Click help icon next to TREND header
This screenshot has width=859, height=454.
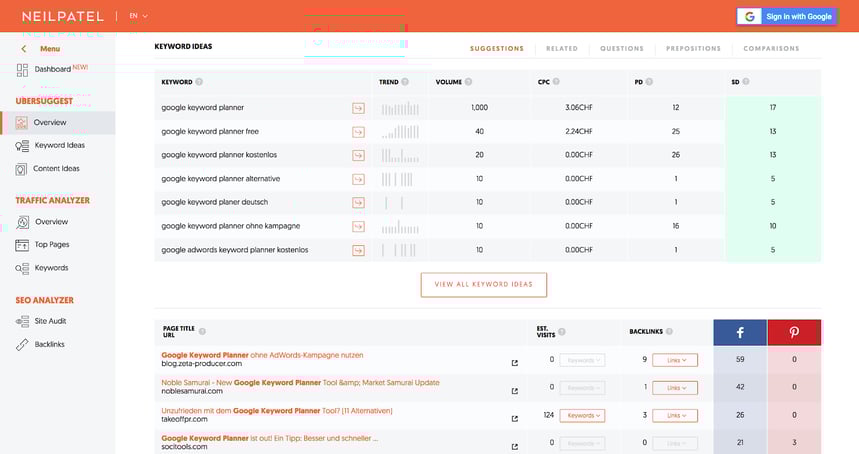click(405, 82)
